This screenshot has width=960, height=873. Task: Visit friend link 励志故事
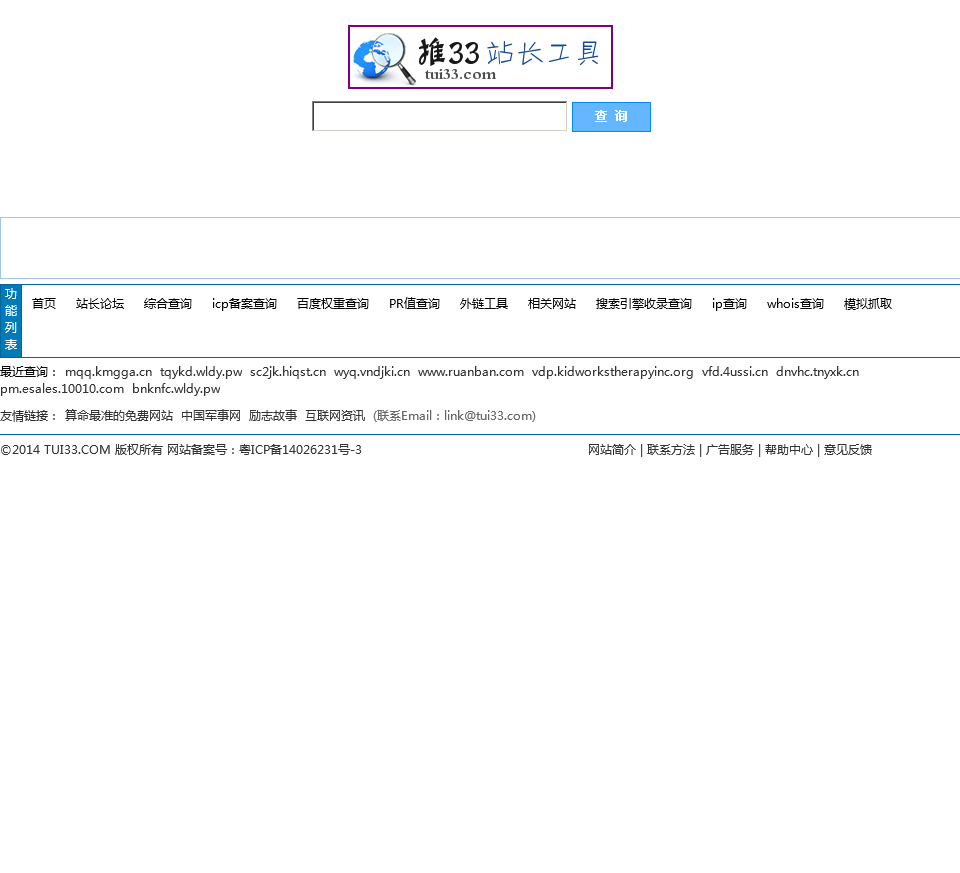point(272,416)
